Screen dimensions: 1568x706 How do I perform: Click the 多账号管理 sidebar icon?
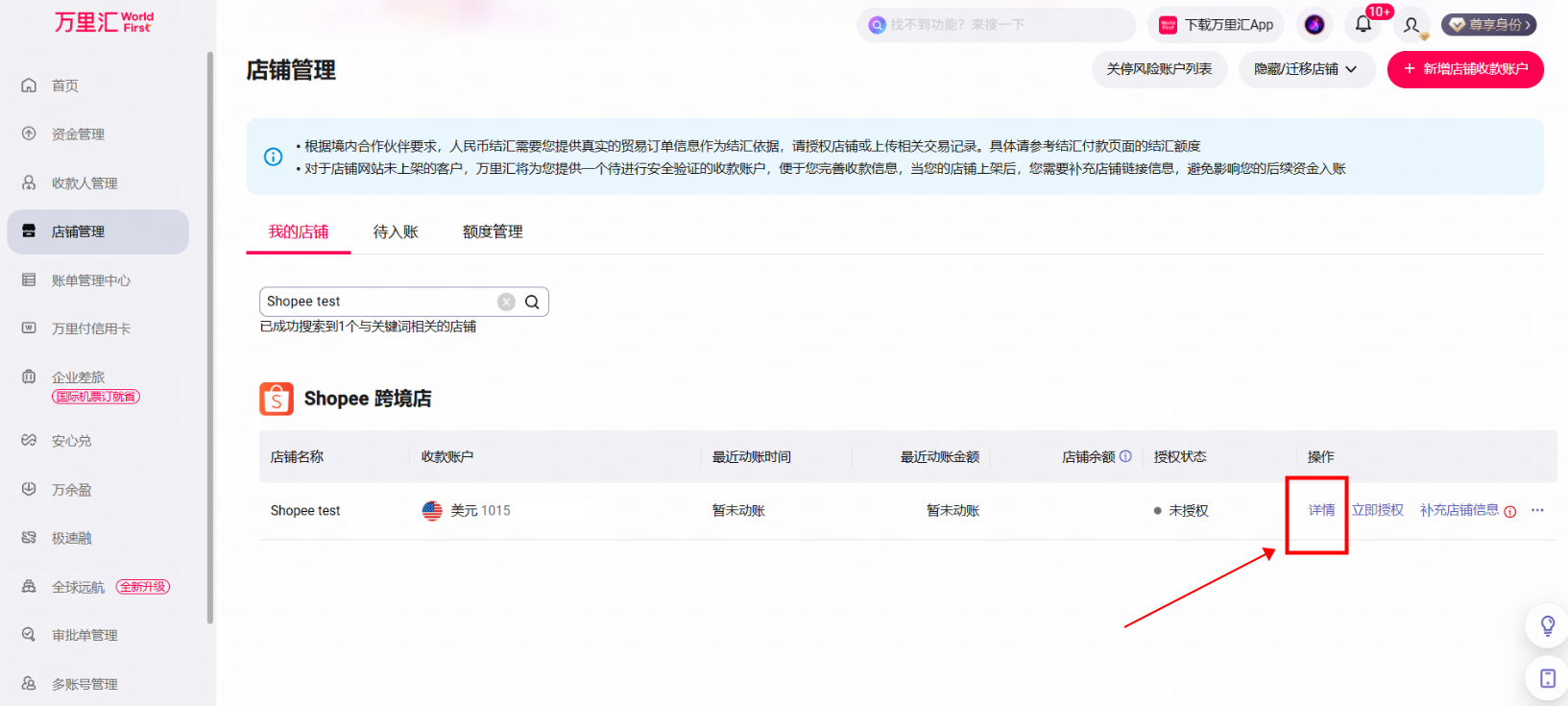tap(29, 684)
